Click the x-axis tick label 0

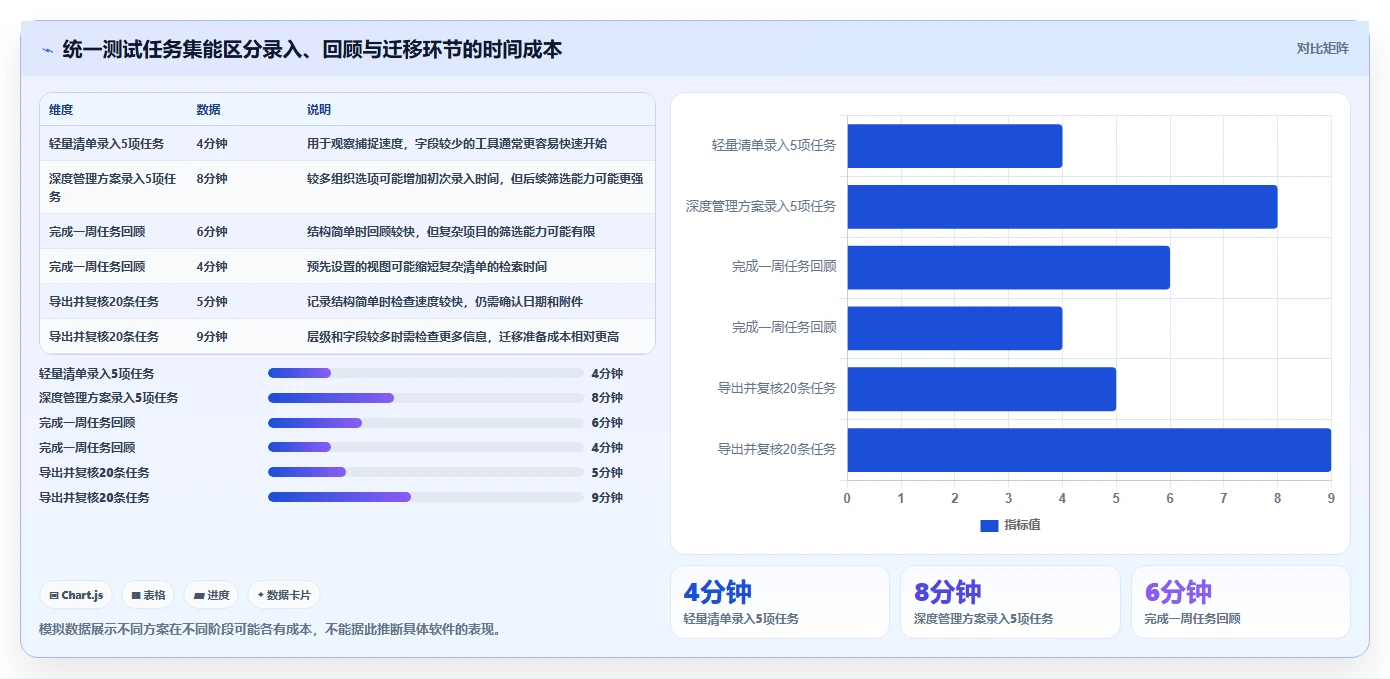coord(847,498)
